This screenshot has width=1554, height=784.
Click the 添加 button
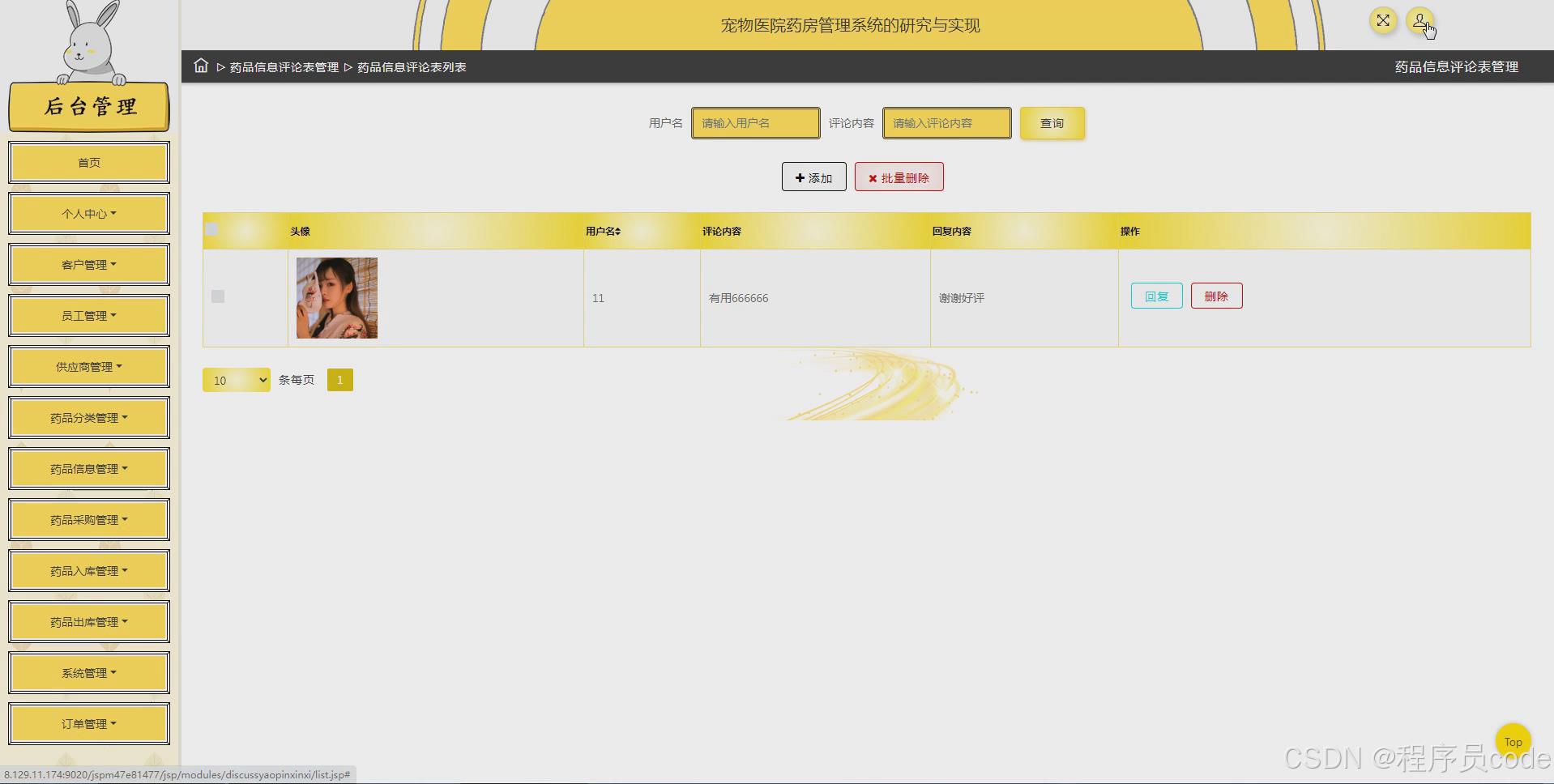pyautogui.click(x=814, y=177)
